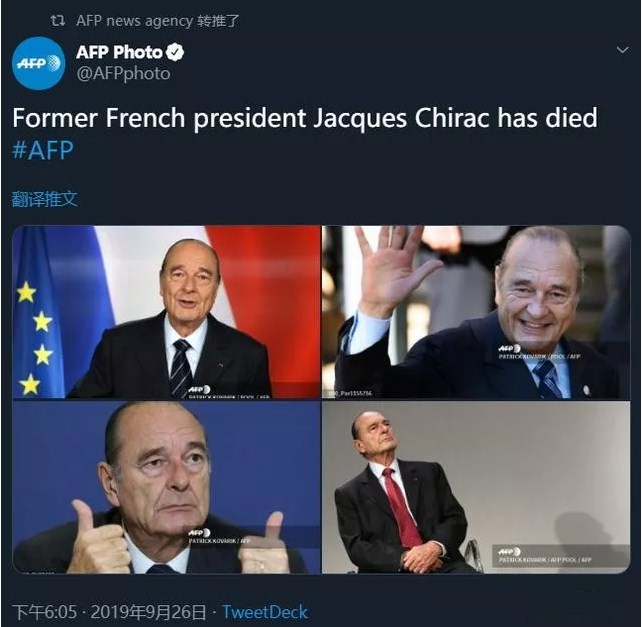Open the photo of man waving hand
642x627 pixels.
tap(476, 312)
